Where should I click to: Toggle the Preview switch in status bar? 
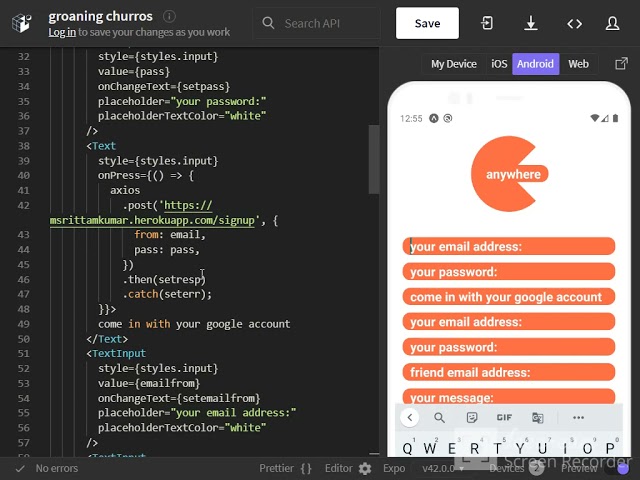click(617, 469)
